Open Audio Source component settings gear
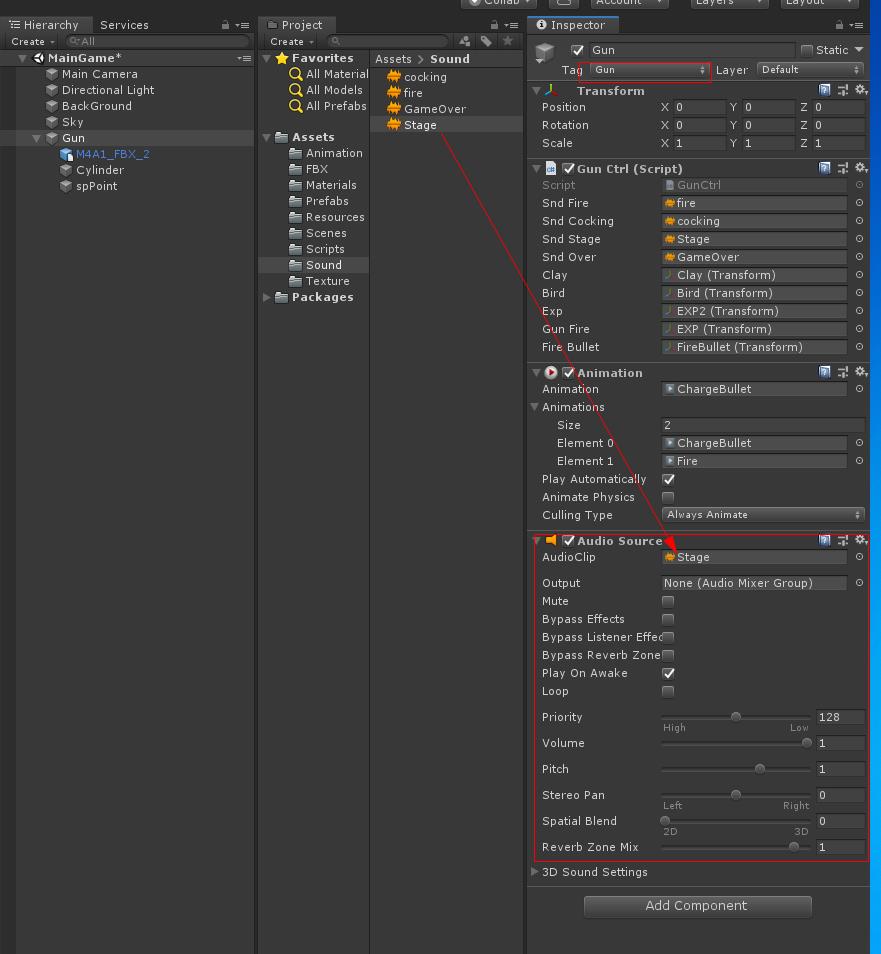The height and width of the screenshot is (954, 881). pyautogui.click(x=861, y=540)
